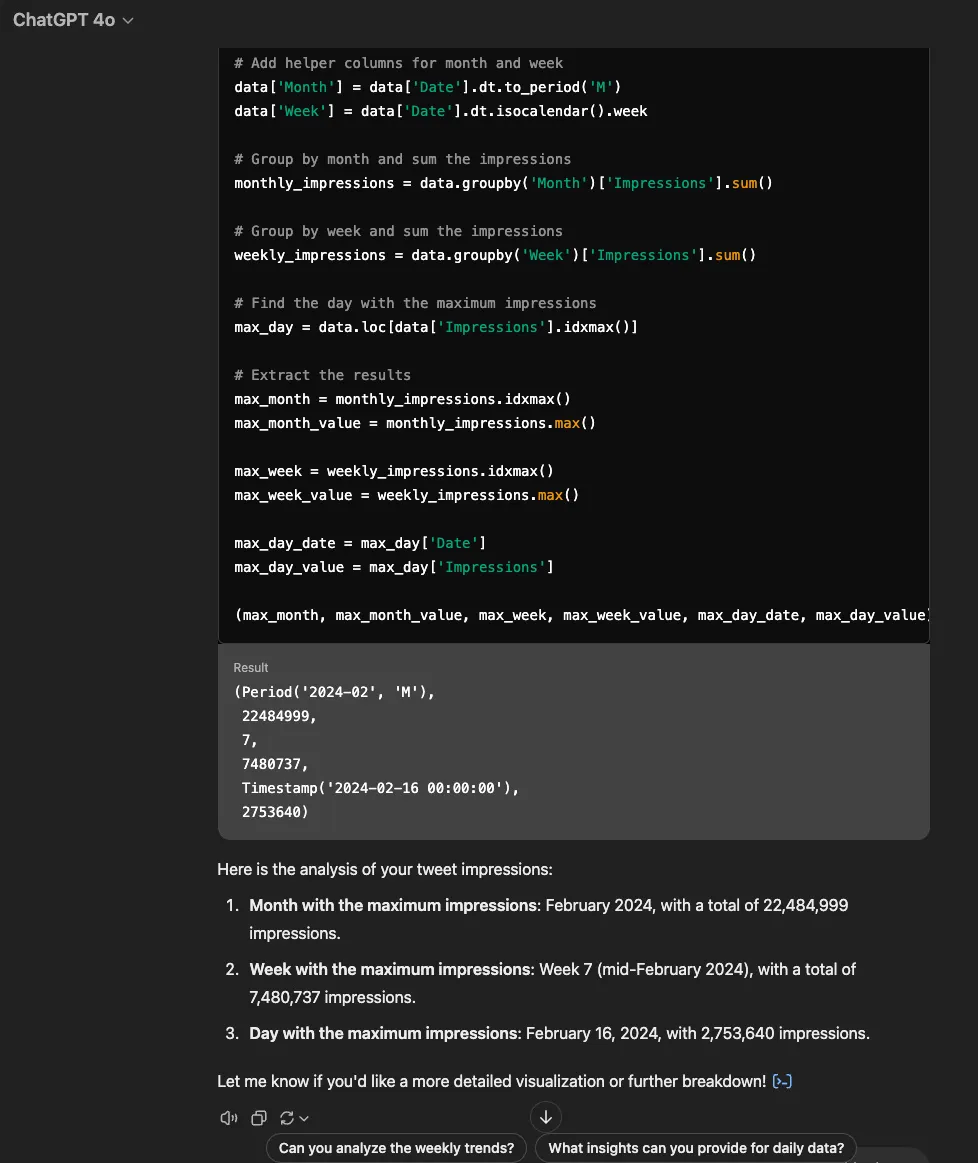Select 'What insights can you provide for daily data?'
The width and height of the screenshot is (978, 1163).
[x=695, y=1147]
